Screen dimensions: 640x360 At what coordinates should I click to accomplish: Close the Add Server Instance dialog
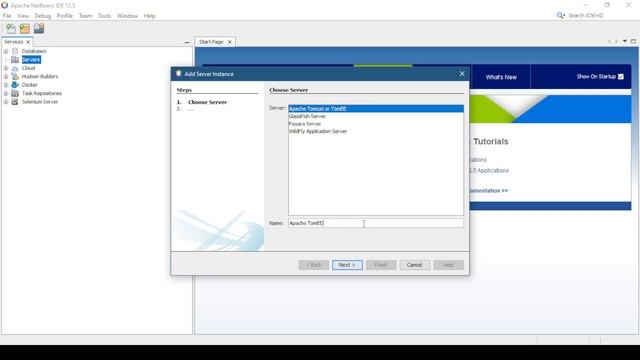(462, 73)
